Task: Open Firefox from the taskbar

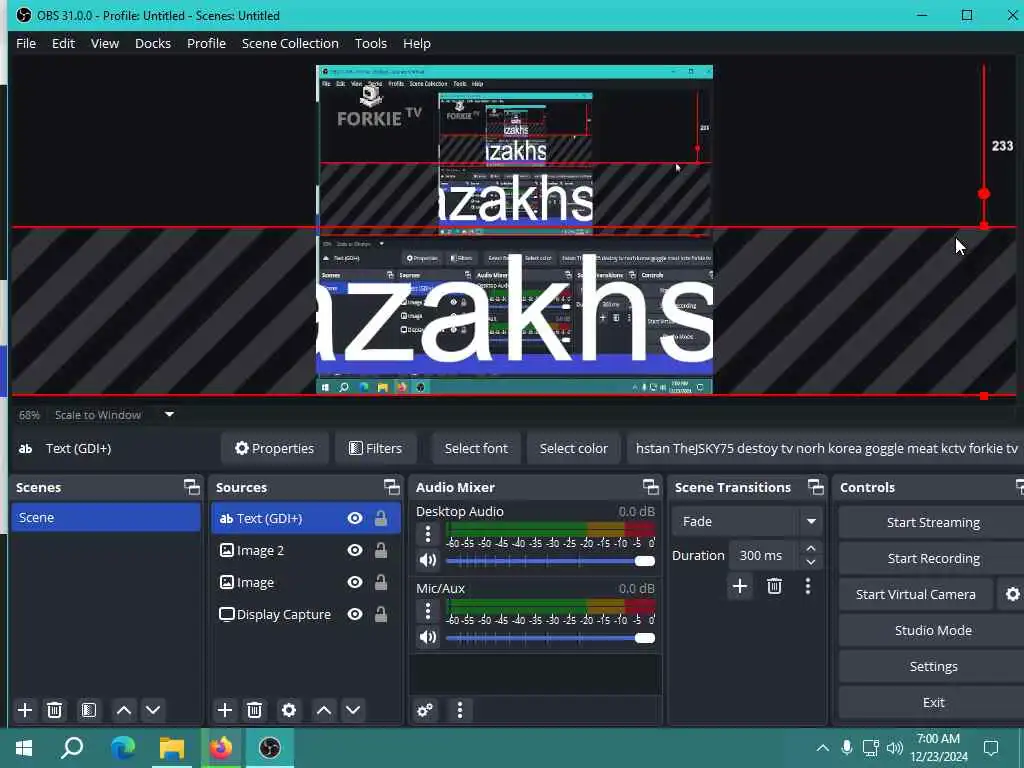Action: pos(221,747)
